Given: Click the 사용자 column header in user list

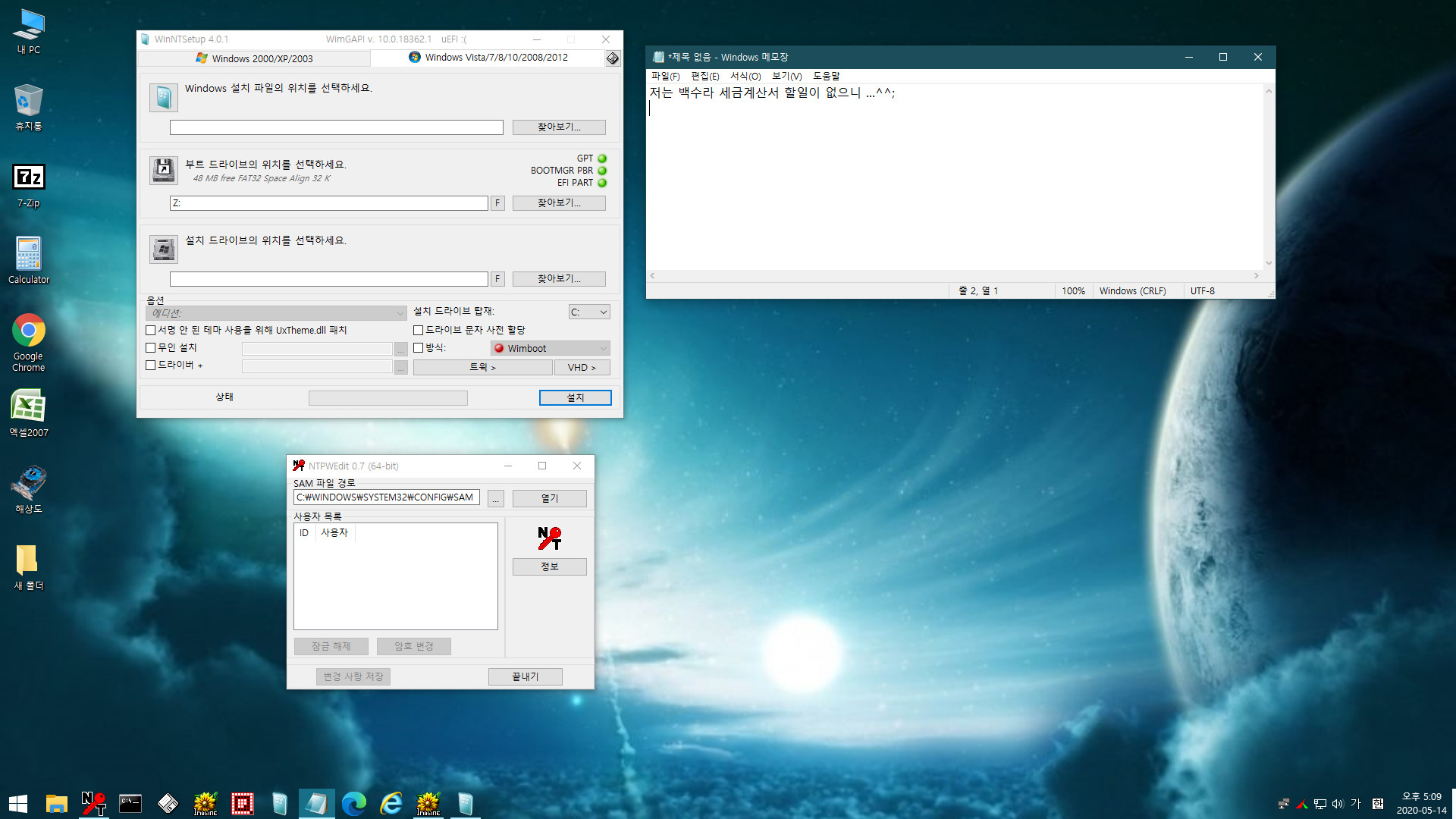Looking at the screenshot, I should click(334, 532).
